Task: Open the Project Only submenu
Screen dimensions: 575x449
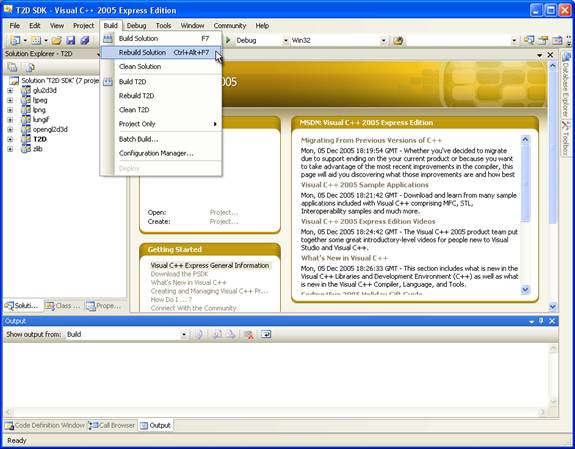Action: 161,124
